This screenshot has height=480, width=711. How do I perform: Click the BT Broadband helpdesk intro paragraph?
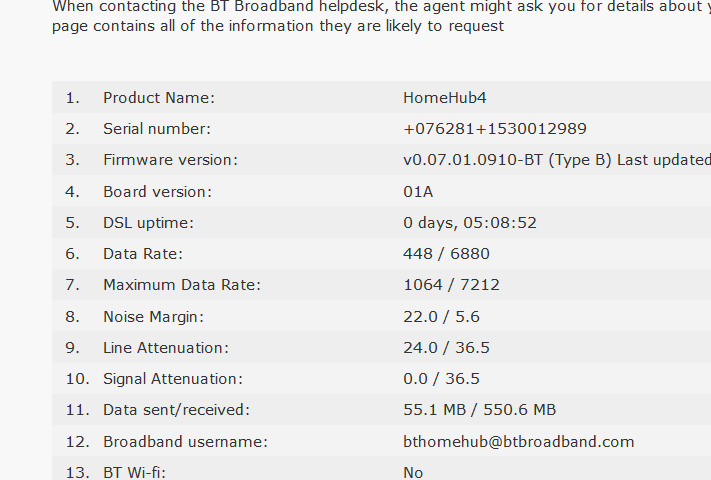click(x=381, y=17)
